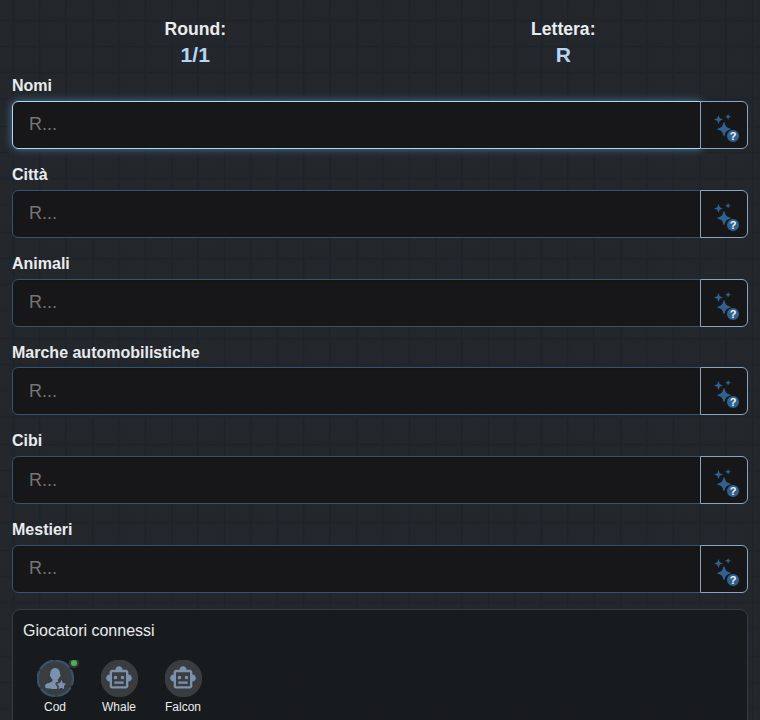This screenshot has height=720, width=760.
Task: Get a suggestion for the Animali field
Action: (x=724, y=303)
